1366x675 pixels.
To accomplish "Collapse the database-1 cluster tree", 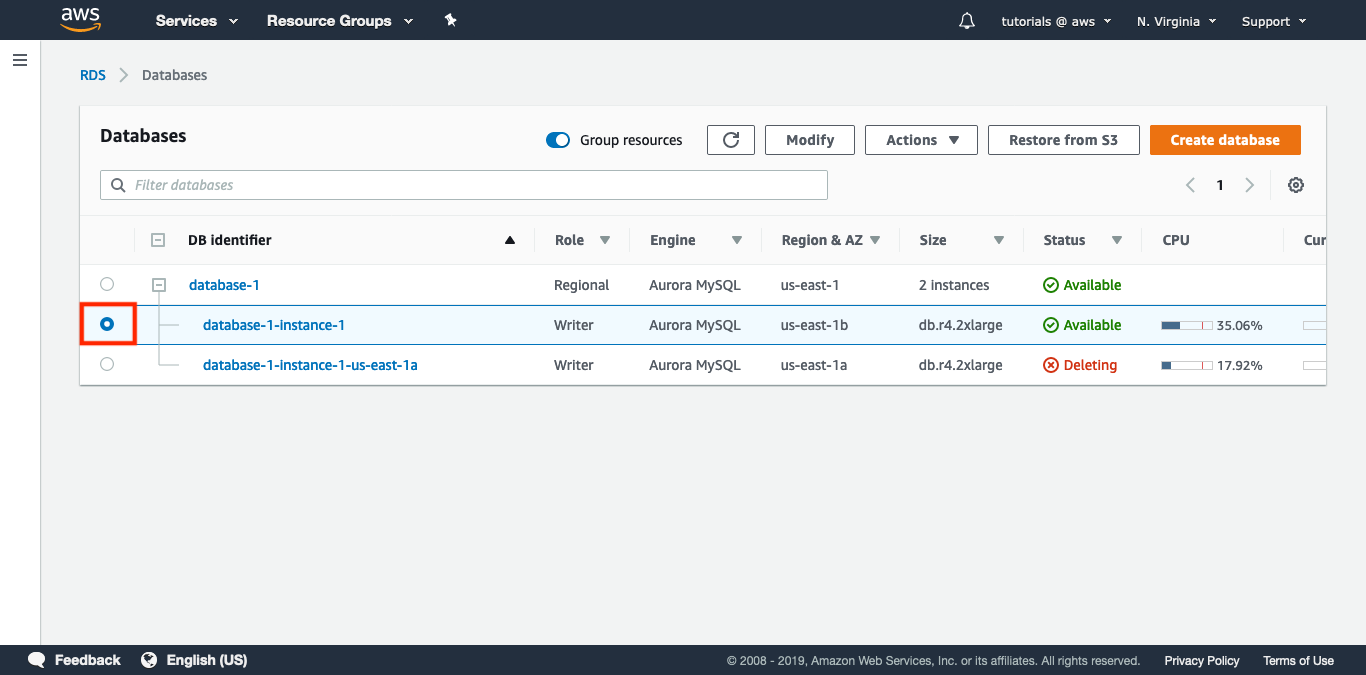I will 158,285.
